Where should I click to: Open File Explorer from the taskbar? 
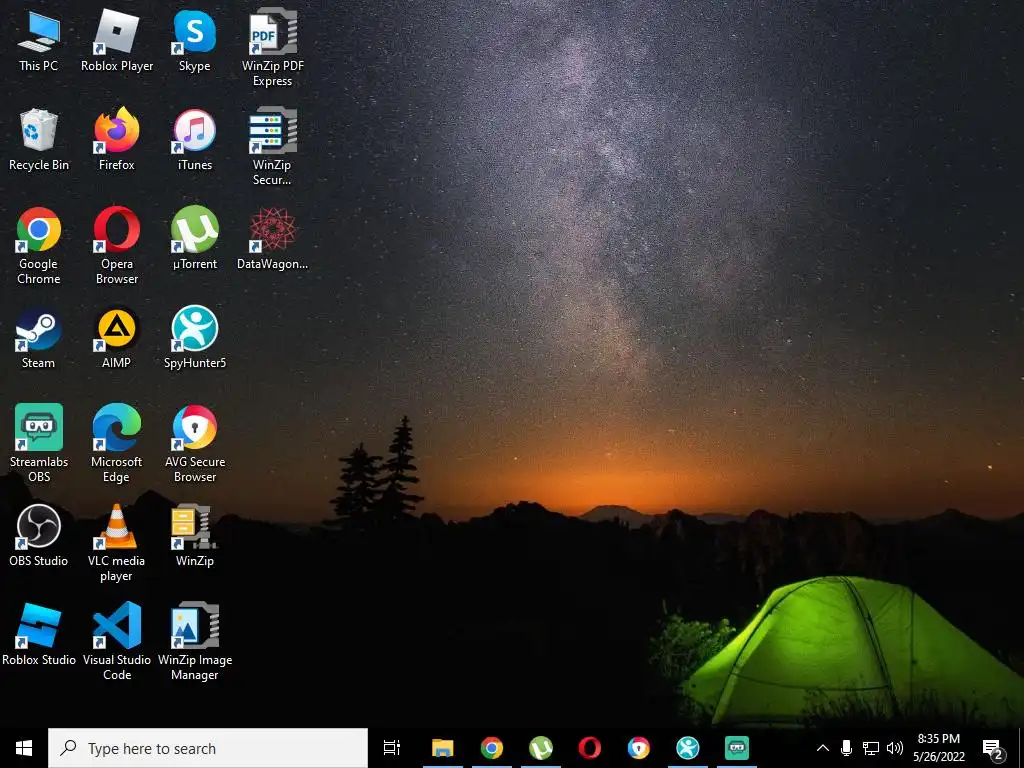[x=443, y=748]
